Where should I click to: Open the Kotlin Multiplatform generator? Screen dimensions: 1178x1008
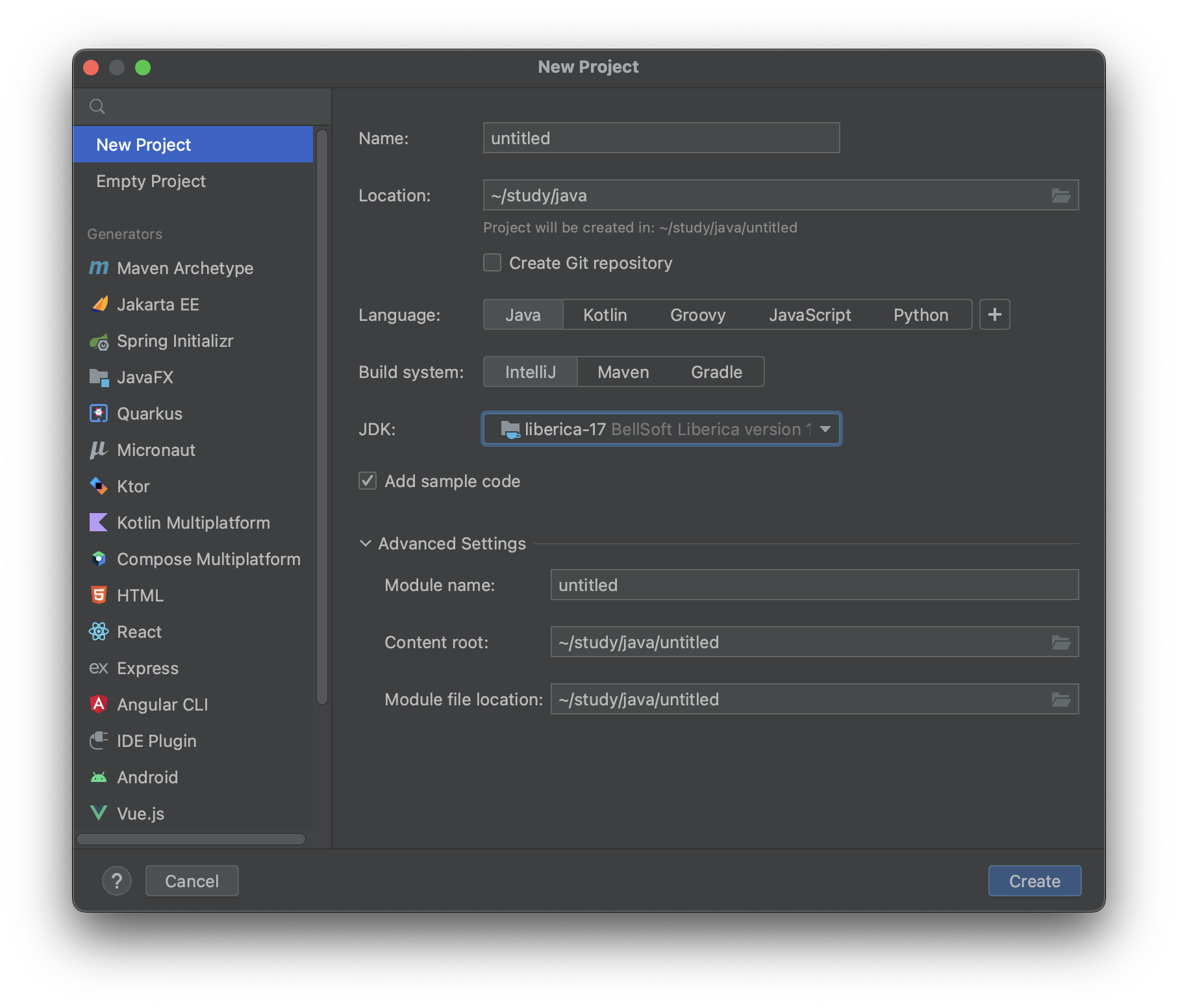point(193,523)
